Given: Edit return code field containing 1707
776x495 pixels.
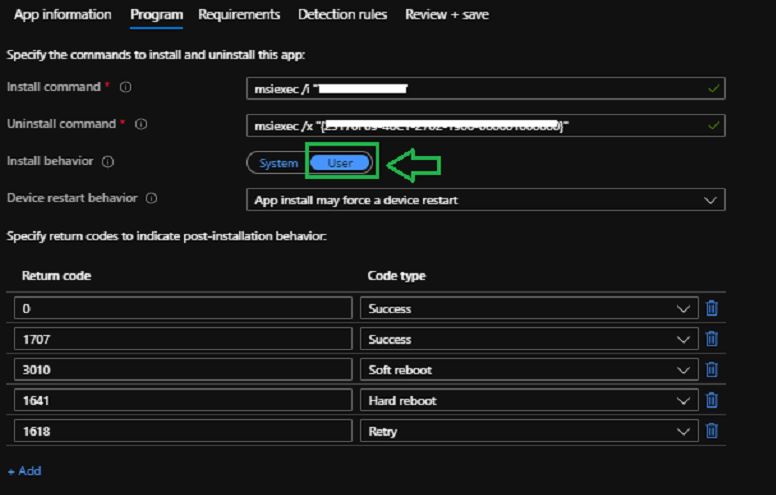Looking at the screenshot, I should coord(183,339).
